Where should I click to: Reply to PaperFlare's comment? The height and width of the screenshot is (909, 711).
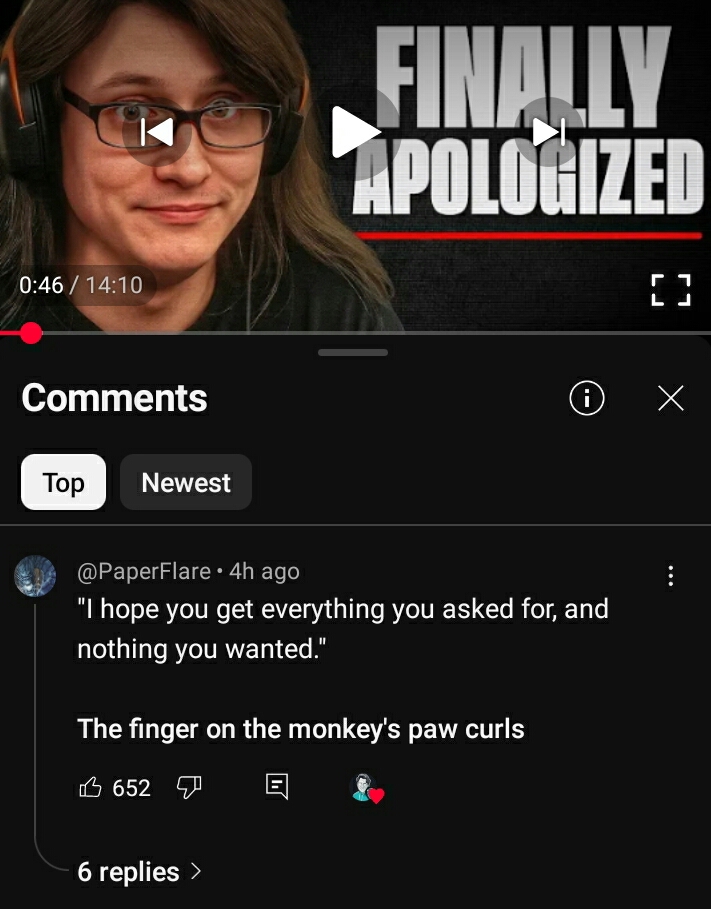(x=277, y=787)
